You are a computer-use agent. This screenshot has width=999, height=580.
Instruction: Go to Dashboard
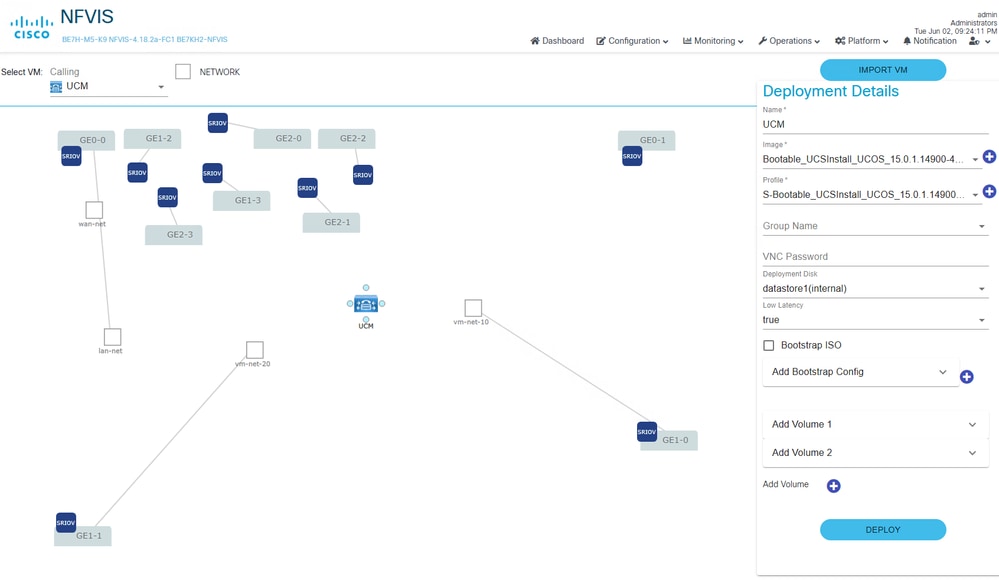557,41
